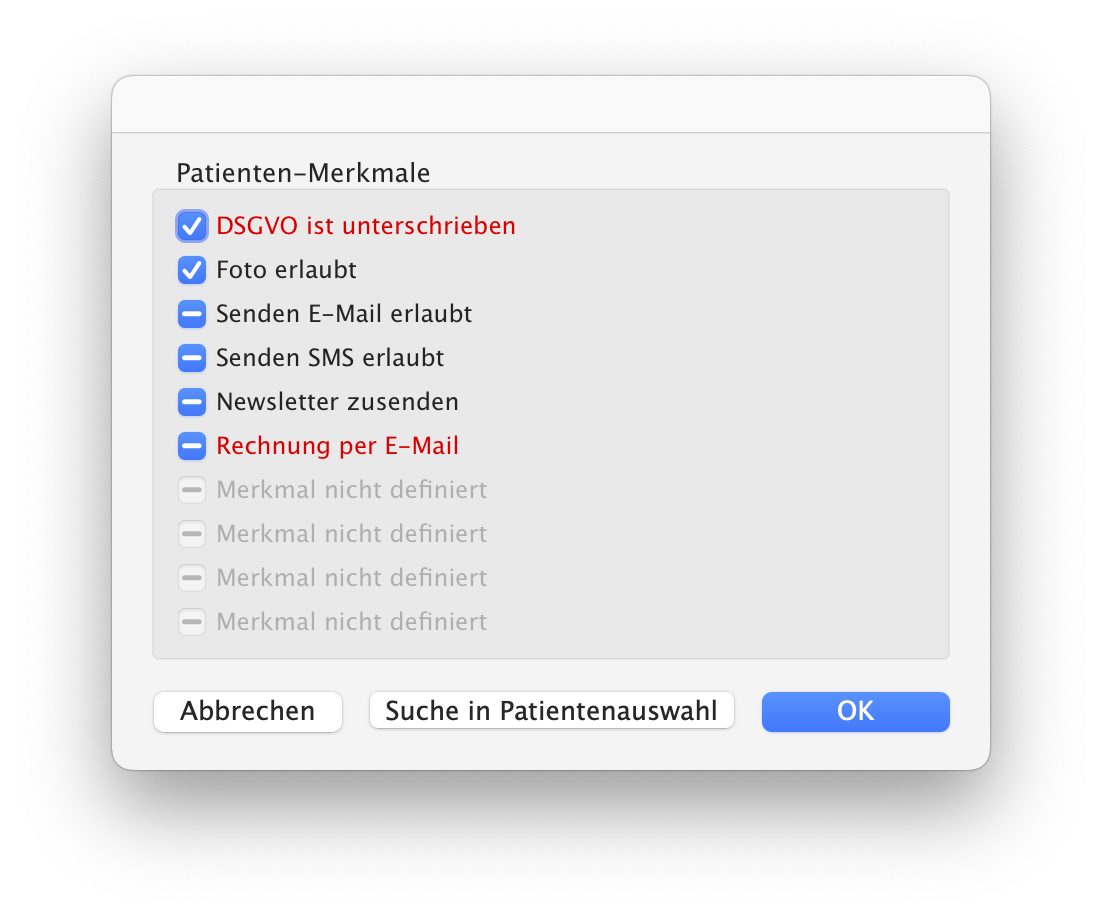Confirm the dialog with OK

pyautogui.click(x=855, y=711)
